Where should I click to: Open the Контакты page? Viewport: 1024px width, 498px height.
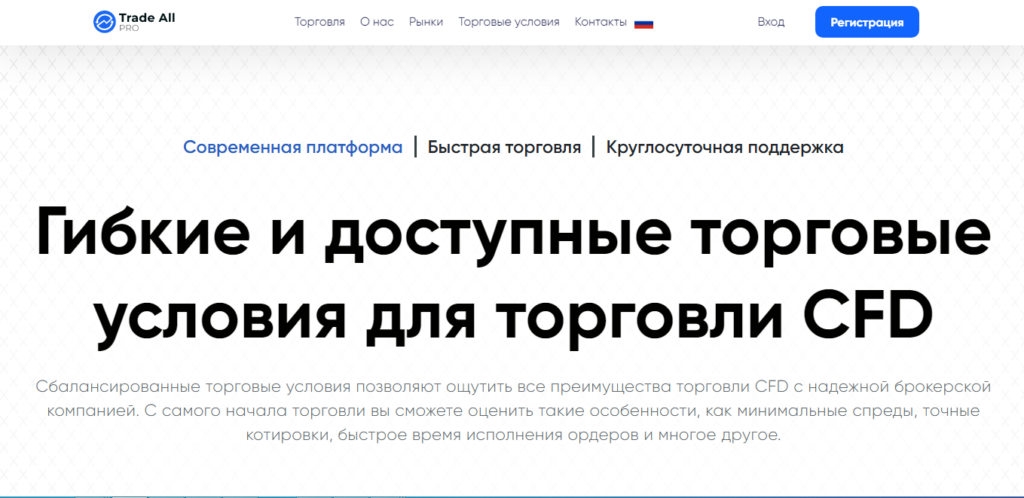pos(600,22)
